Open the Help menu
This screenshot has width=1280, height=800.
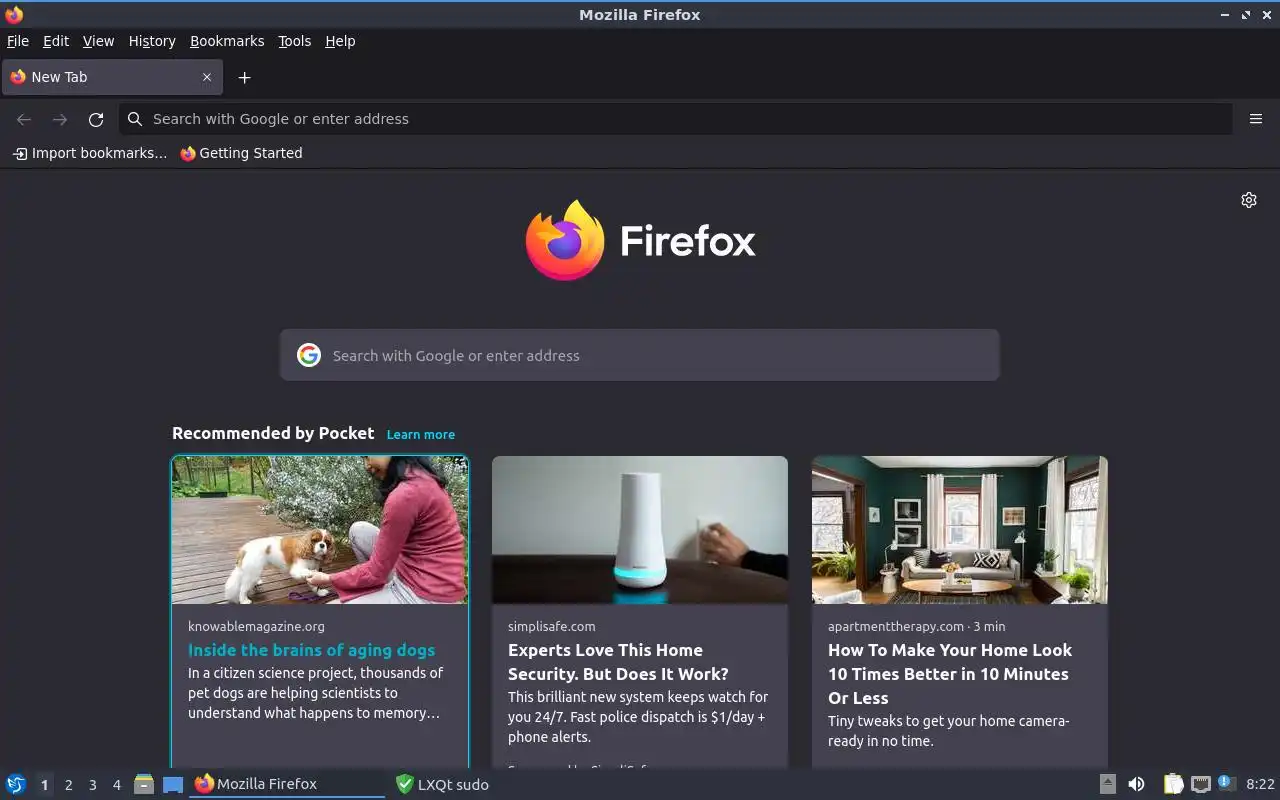(x=340, y=41)
